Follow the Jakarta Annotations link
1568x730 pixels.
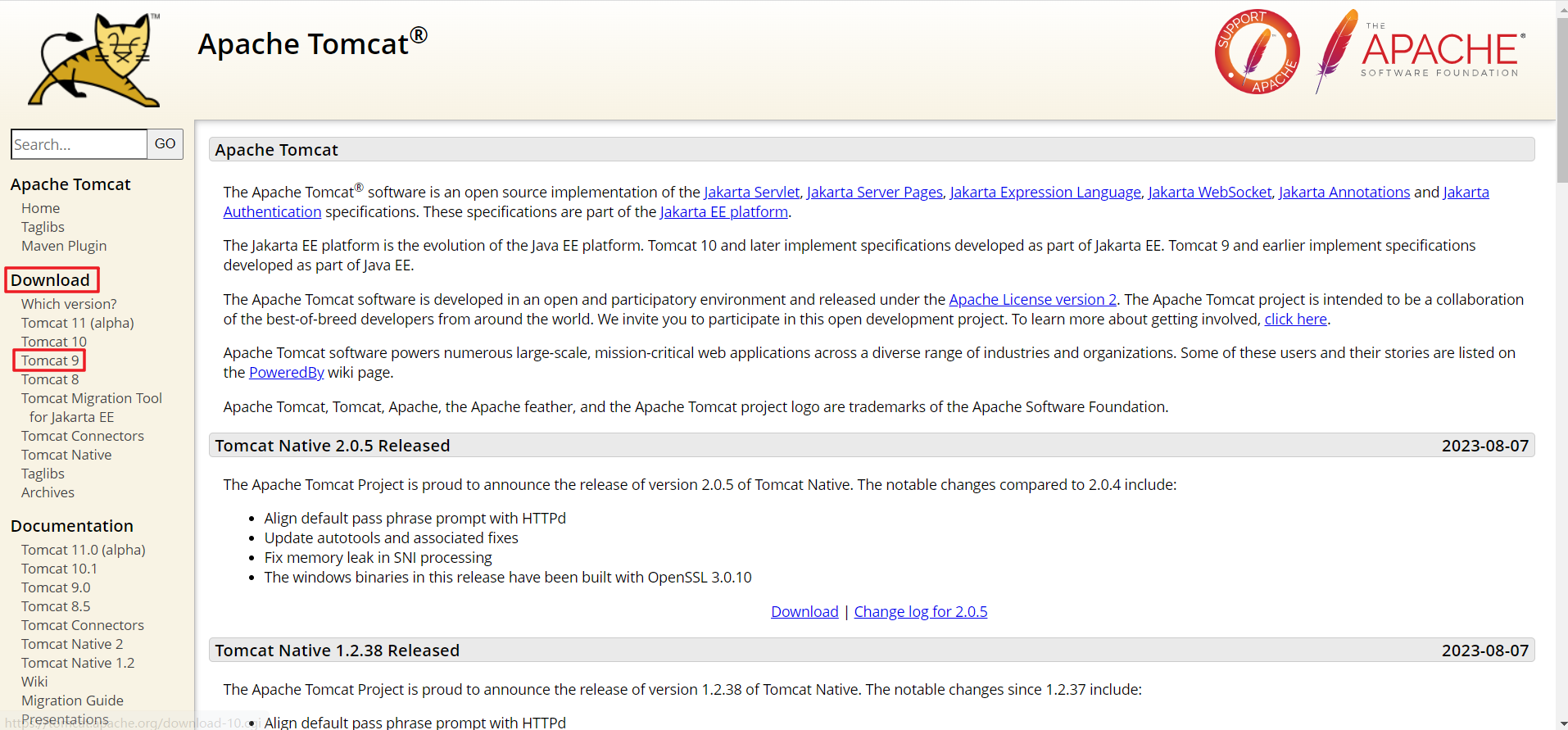pyautogui.click(x=1344, y=192)
